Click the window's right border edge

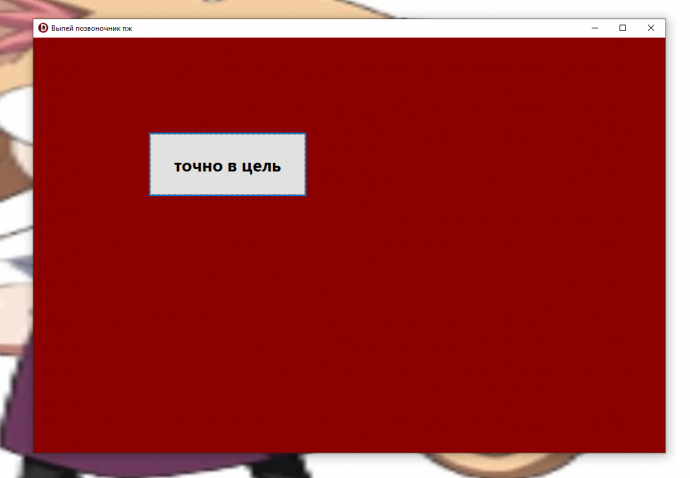665,250
